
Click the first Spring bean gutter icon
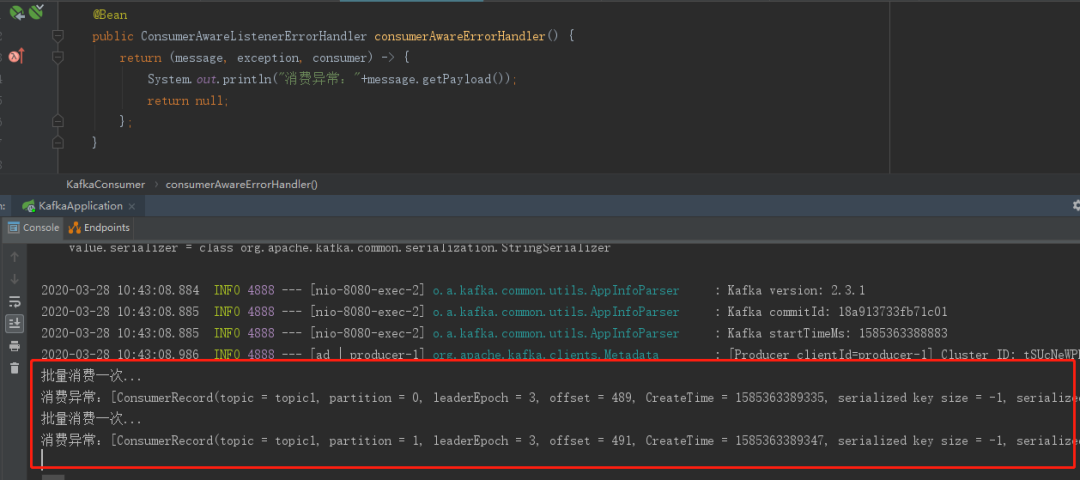point(17,13)
